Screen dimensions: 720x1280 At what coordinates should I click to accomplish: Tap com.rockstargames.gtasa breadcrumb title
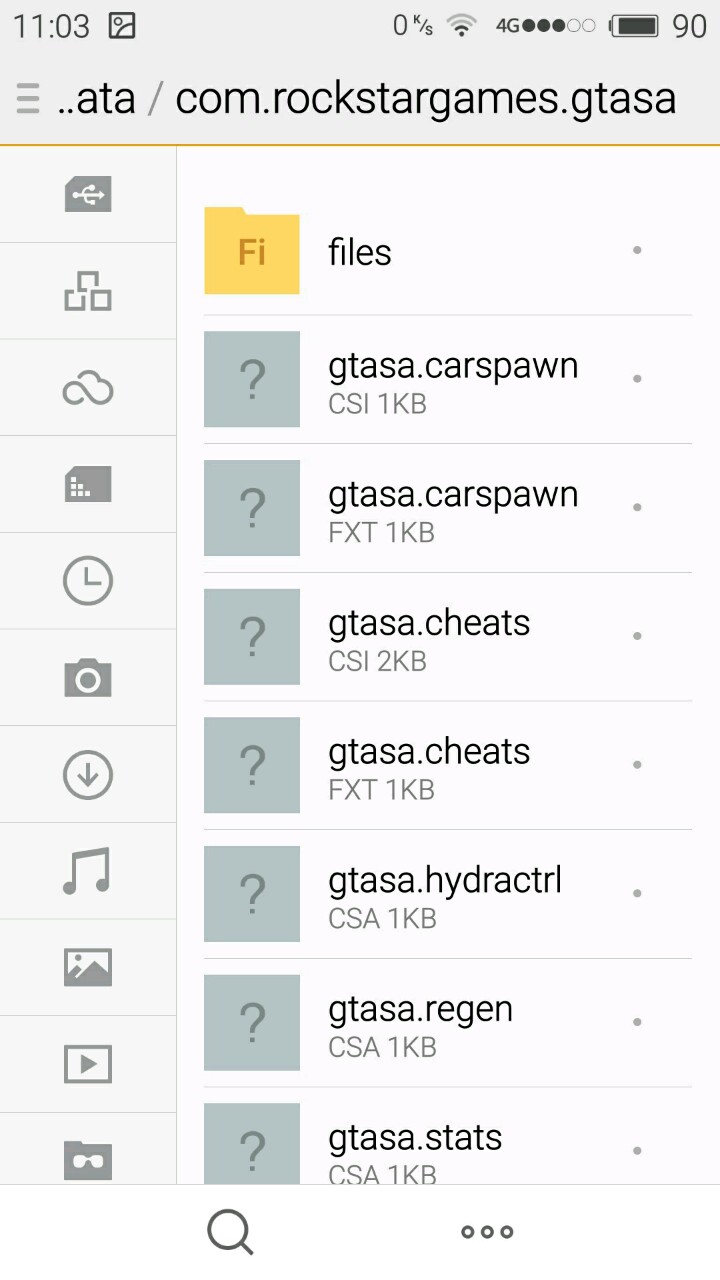(426, 98)
